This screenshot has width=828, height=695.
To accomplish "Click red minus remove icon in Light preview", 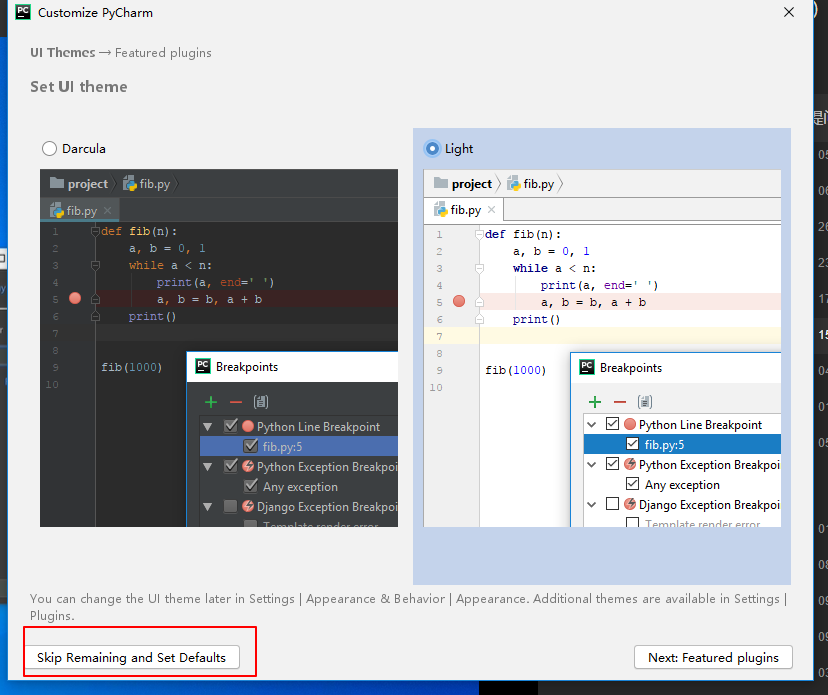I will 619,402.
